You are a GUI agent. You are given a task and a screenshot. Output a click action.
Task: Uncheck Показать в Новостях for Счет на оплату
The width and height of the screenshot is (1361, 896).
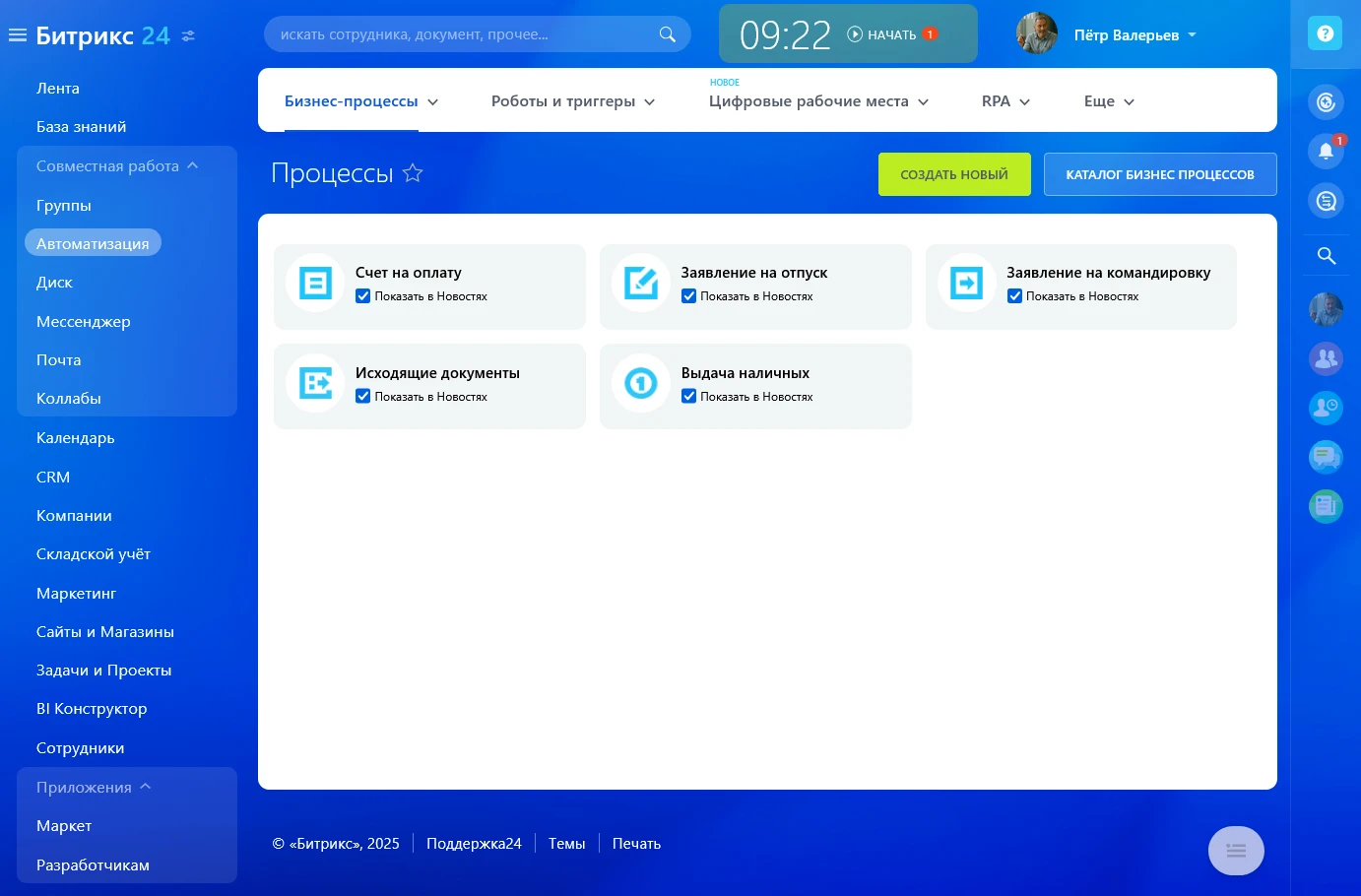(363, 295)
